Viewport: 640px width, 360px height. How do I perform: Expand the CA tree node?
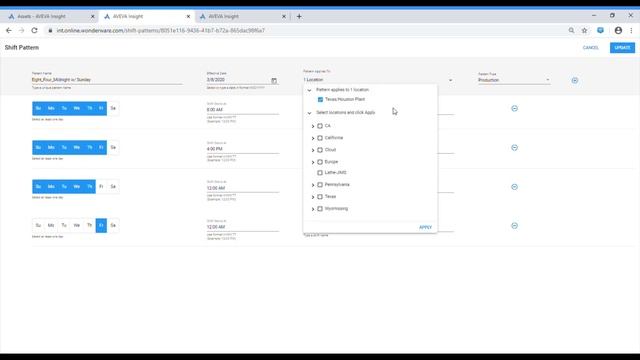pyautogui.click(x=313, y=127)
